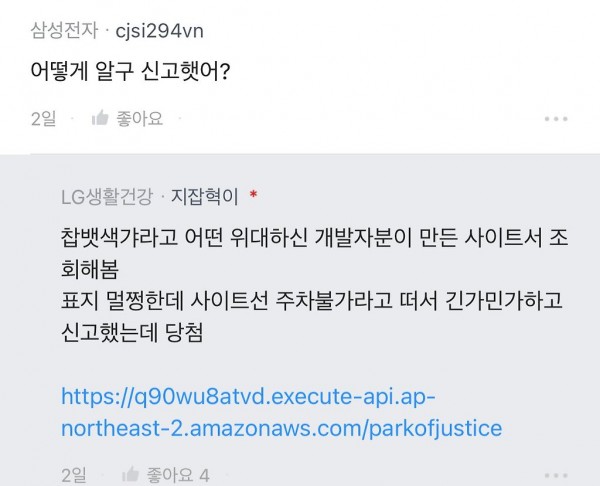
Task: Click the 2일 timestamp on the reply
Action: click(x=74, y=472)
